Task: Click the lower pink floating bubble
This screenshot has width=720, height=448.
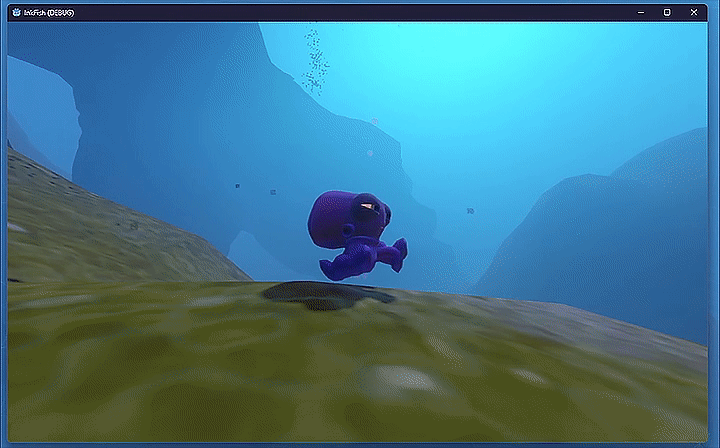Action: pyautogui.click(x=368, y=153)
